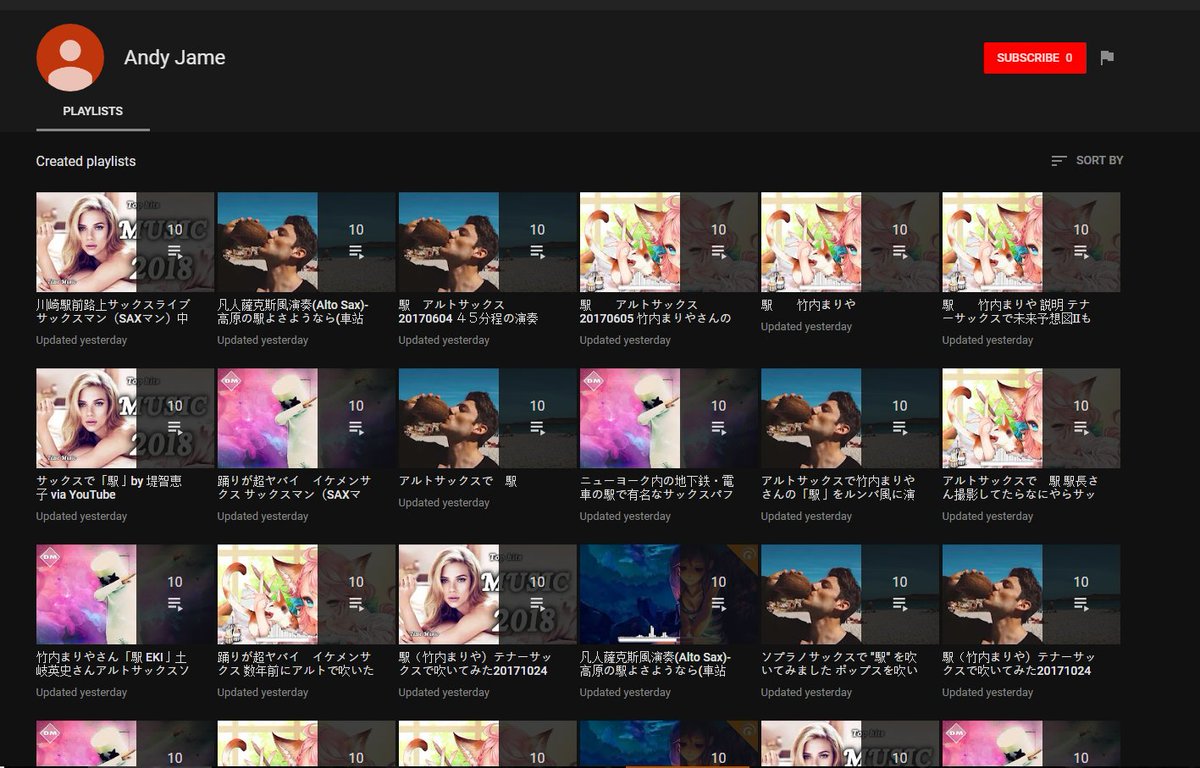
Task: Open thumbnail of playlist 川崎駅前路上サックスライブ
Action: (125, 242)
